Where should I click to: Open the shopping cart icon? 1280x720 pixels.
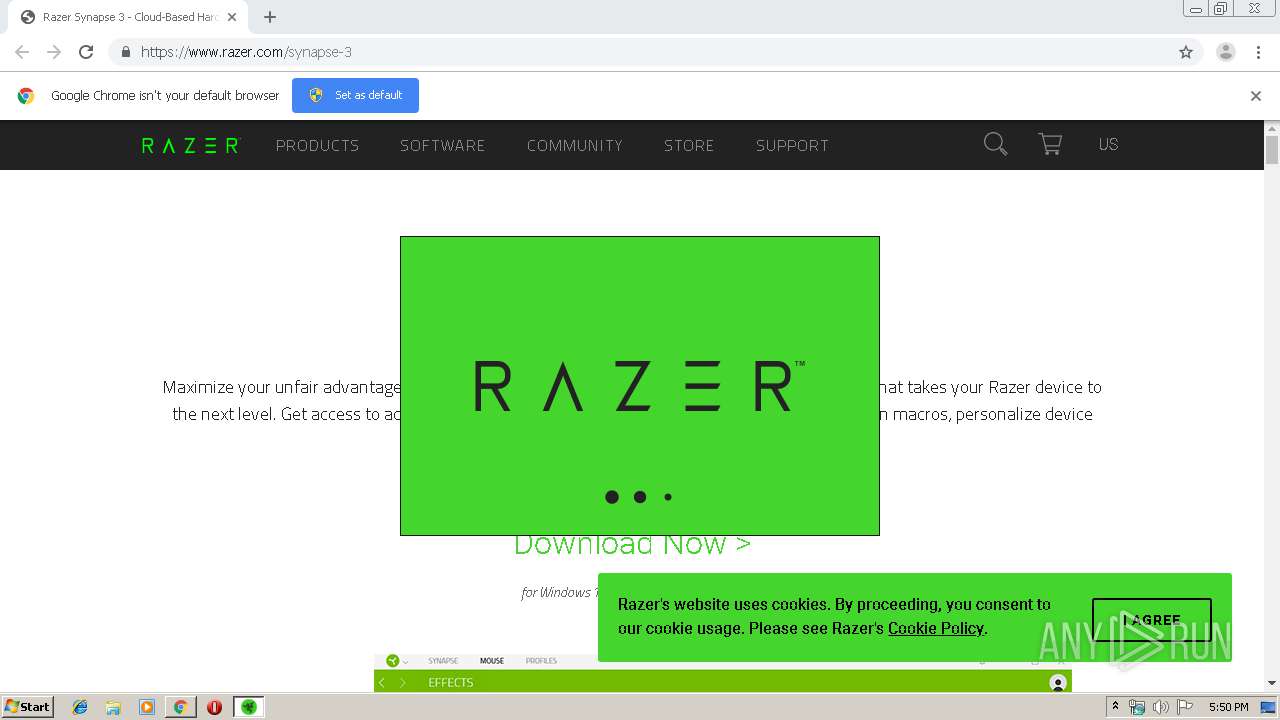[1050, 144]
